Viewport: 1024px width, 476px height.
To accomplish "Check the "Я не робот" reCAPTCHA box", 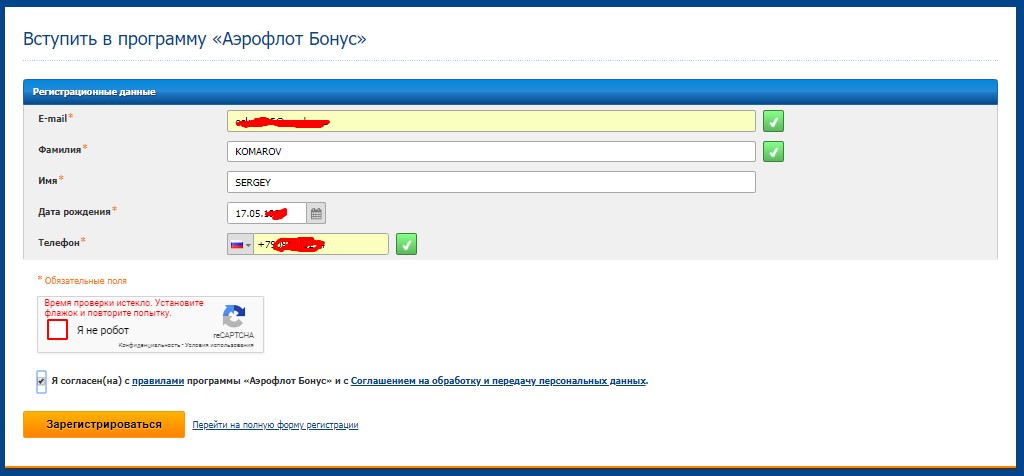I will (58, 330).
